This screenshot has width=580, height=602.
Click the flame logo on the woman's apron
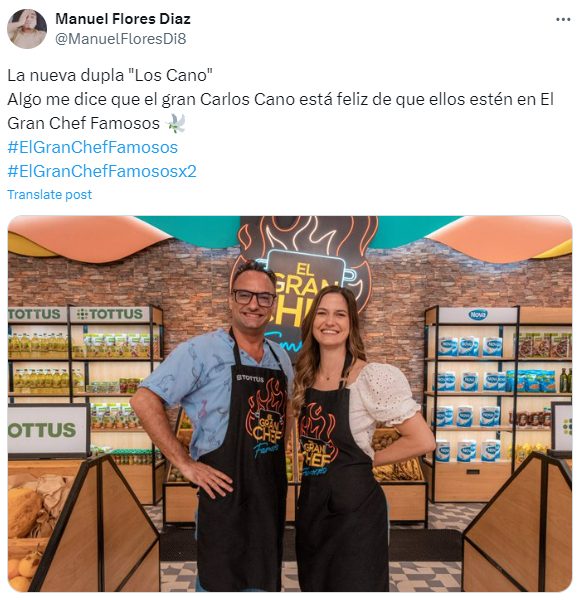pos(317,440)
